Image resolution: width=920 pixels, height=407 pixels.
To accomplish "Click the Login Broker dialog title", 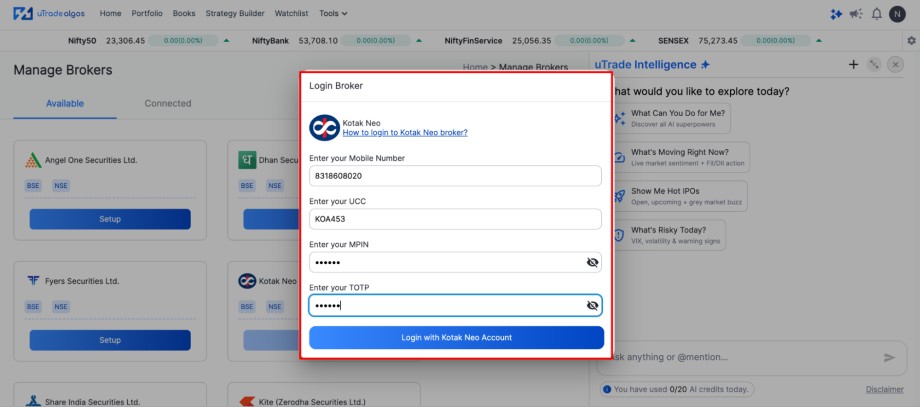I will (x=336, y=86).
